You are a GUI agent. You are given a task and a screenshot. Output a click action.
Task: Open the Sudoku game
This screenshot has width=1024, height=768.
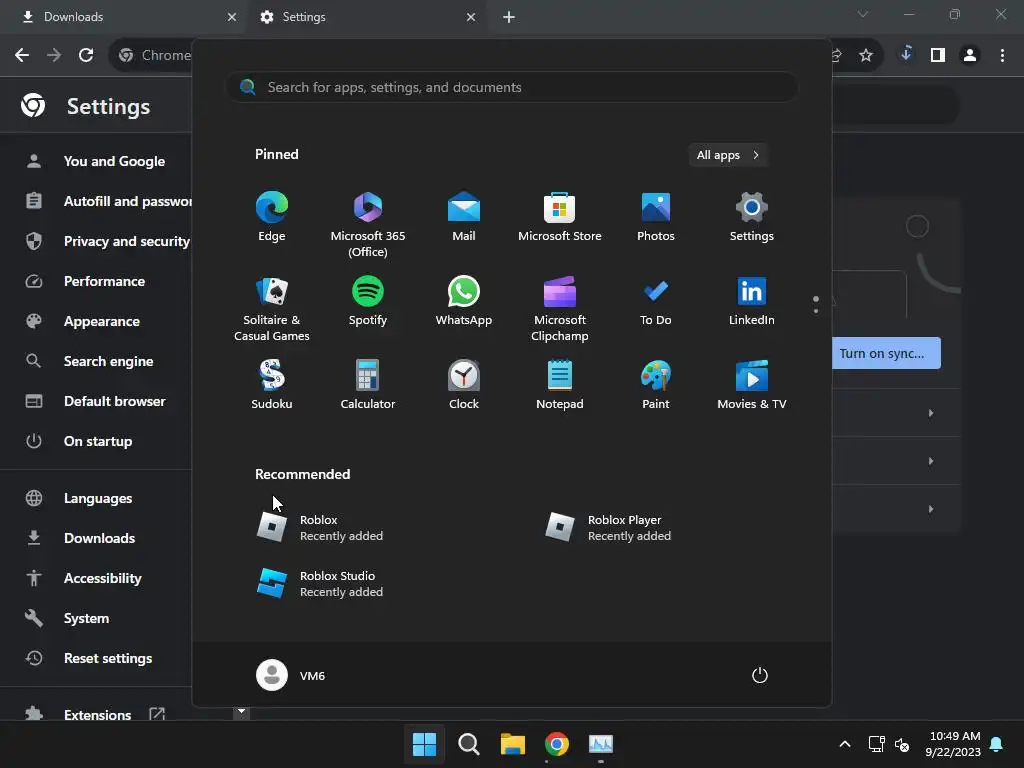272,385
